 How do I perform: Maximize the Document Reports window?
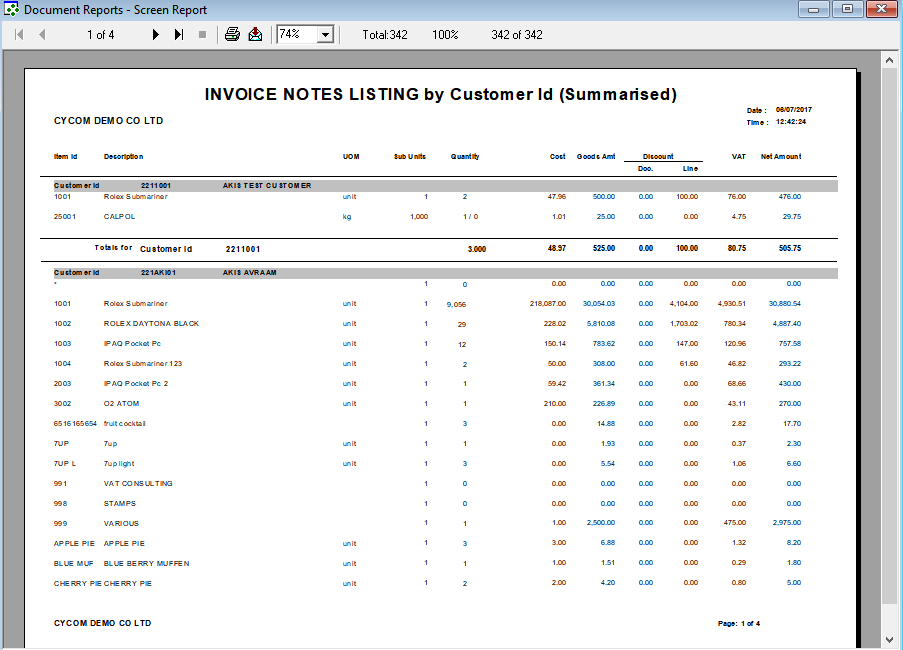point(847,9)
